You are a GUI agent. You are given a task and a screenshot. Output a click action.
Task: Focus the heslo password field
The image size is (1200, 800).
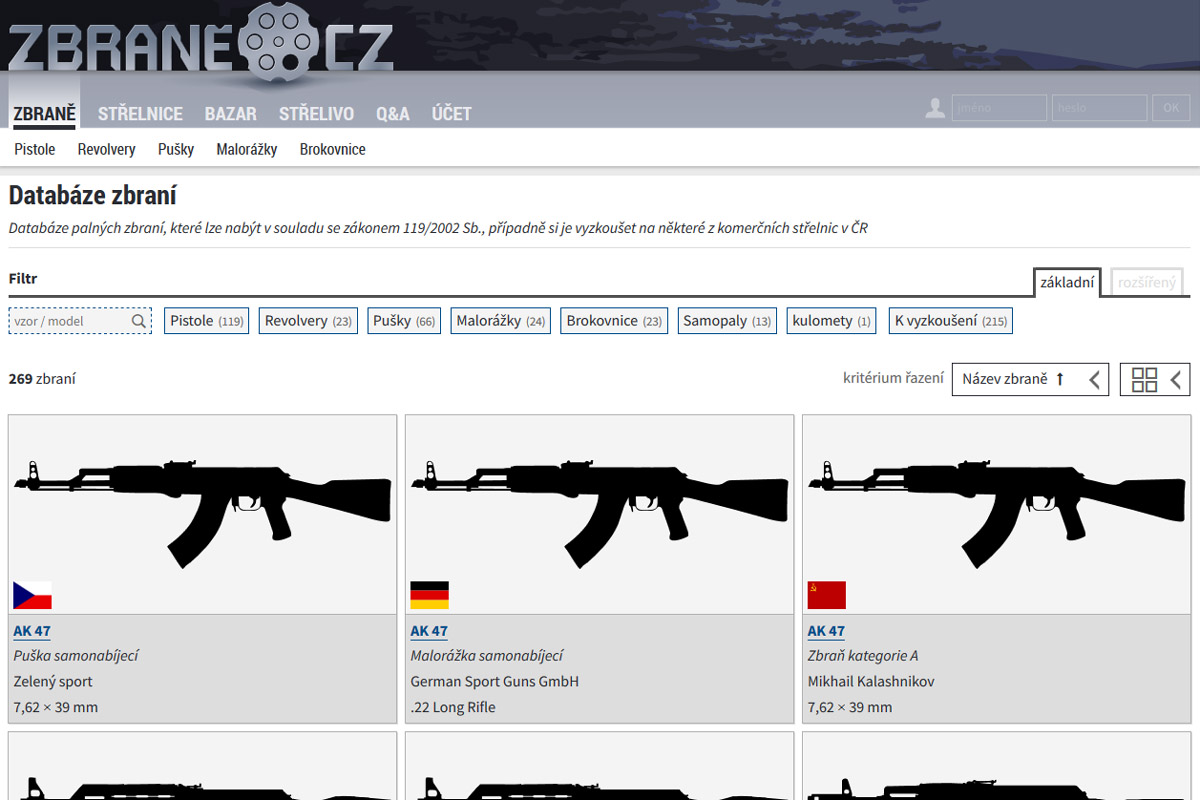1099,108
